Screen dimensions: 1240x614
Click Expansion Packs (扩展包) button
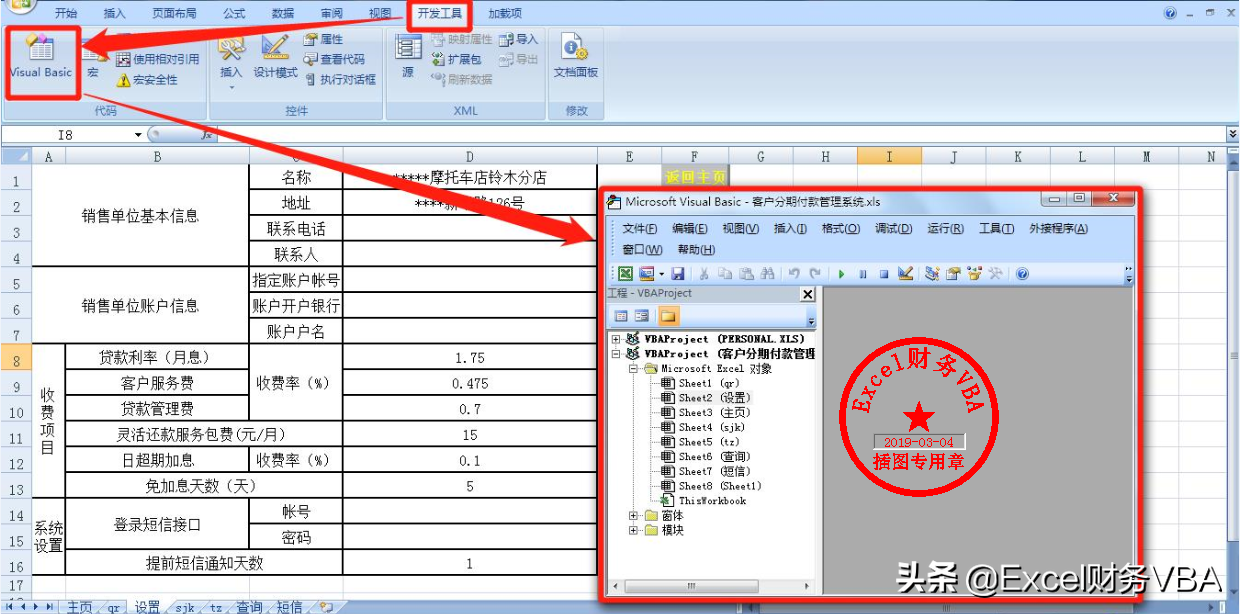click(x=456, y=59)
